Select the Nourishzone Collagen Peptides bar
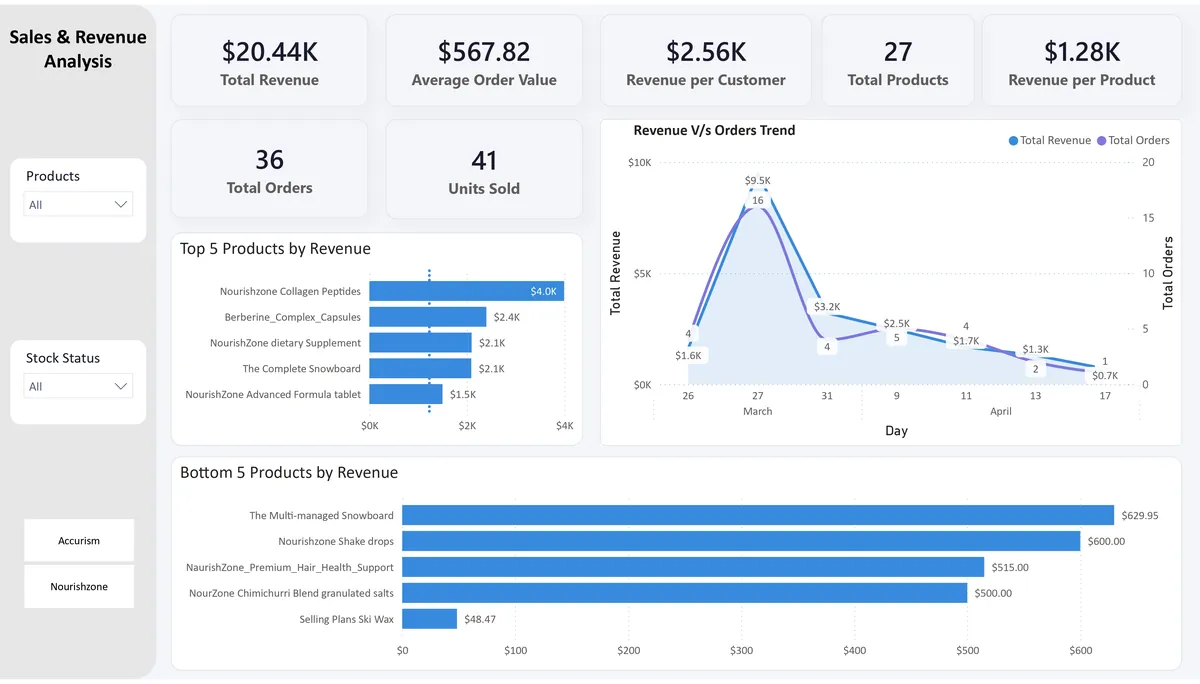Viewport: 1200px width, 684px height. tap(466, 291)
